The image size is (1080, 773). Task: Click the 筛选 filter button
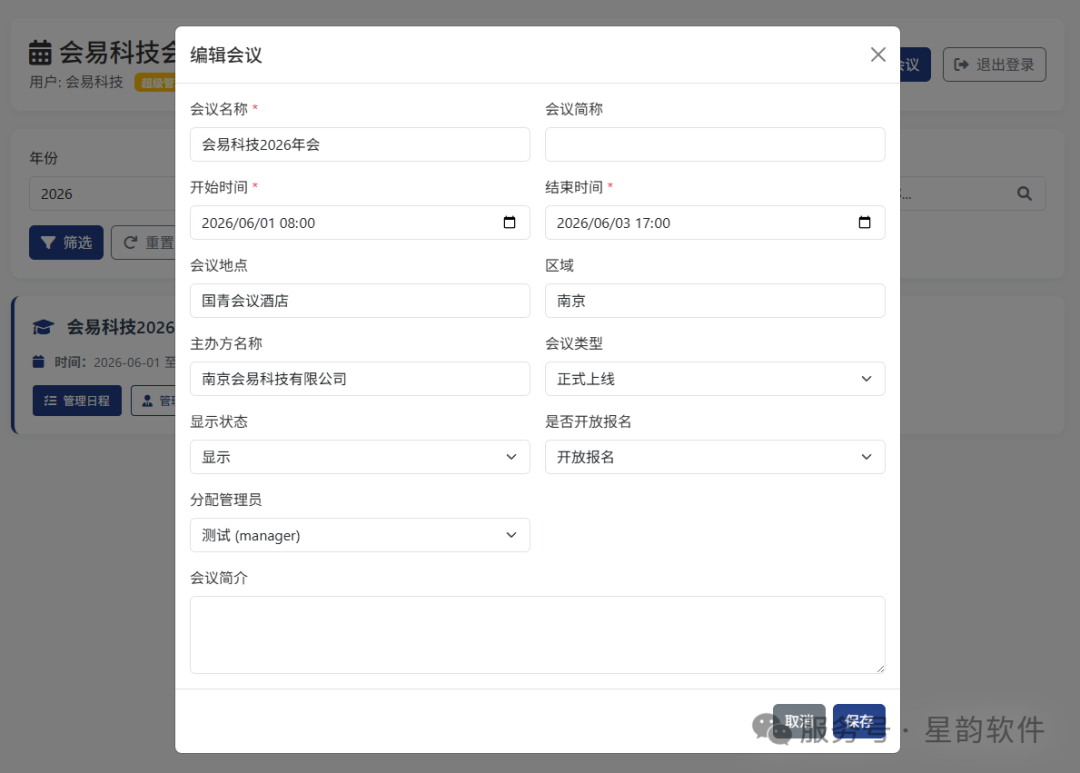coord(66,243)
